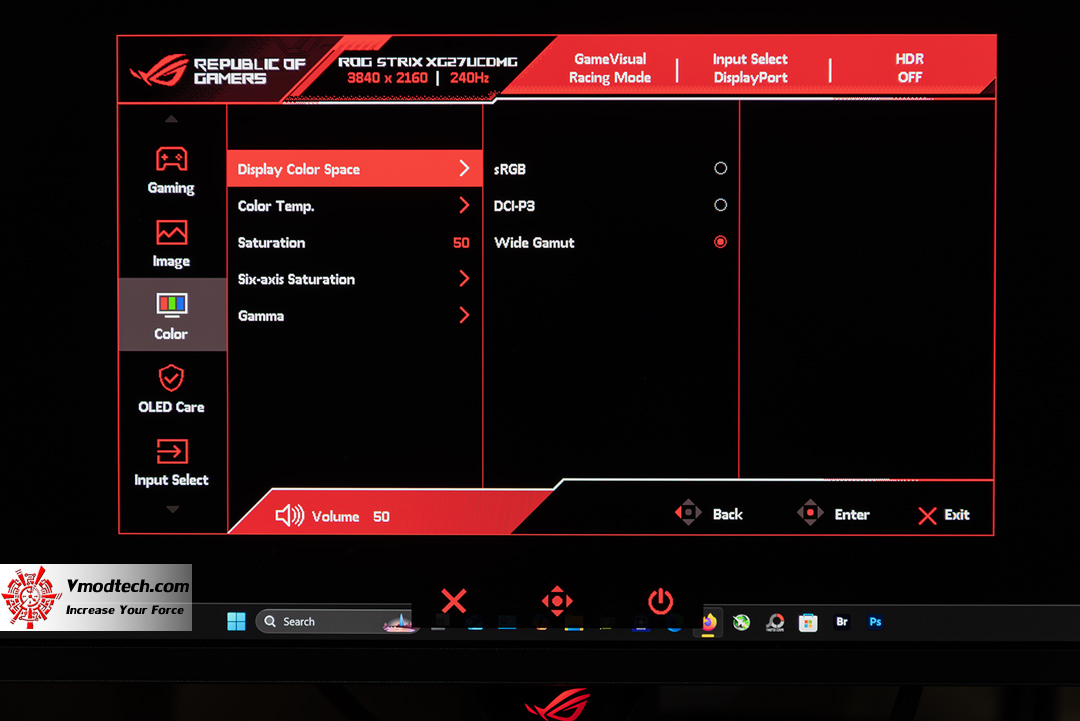Select the Wide Gamut radio button

[x=720, y=242]
